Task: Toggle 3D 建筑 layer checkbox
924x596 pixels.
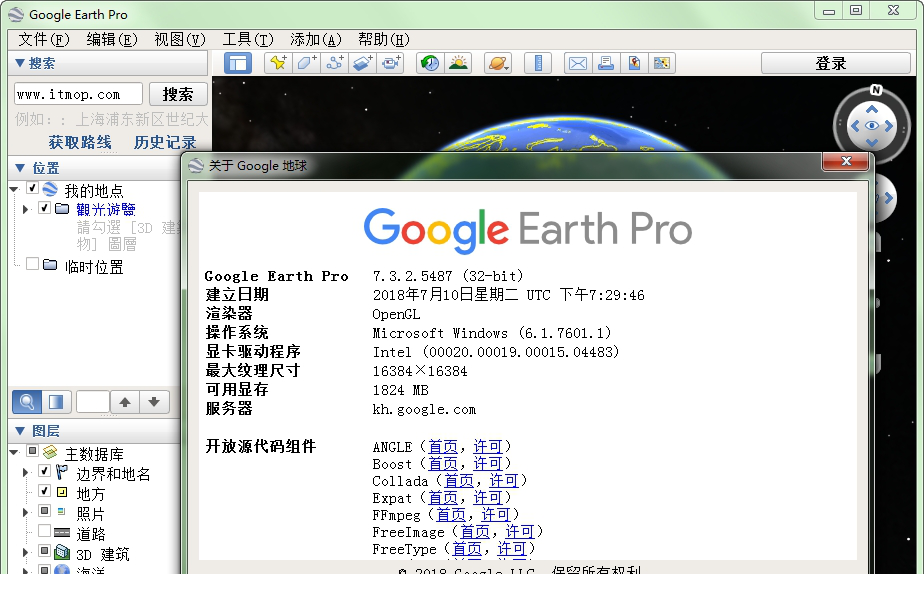Action: click(x=44, y=551)
